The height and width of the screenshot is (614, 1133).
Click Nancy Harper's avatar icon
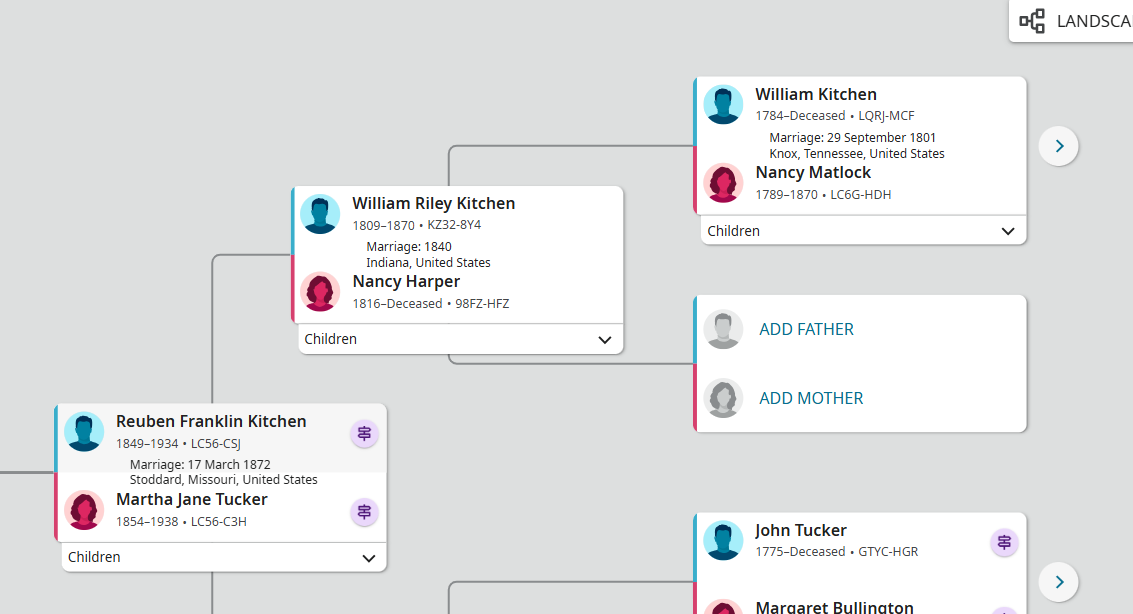click(x=320, y=292)
